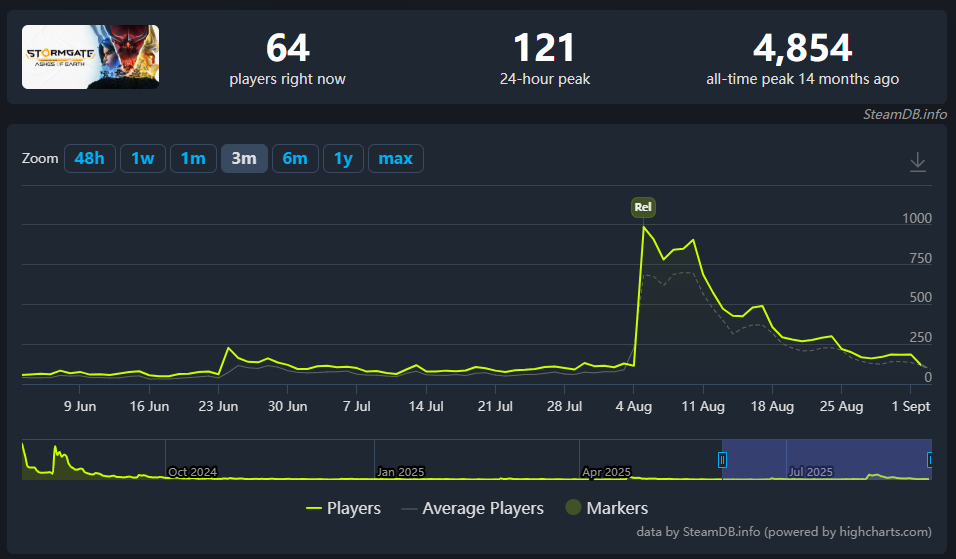Click the '14 Jul' x-axis label
This screenshot has height=559, width=956.
pyautogui.click(x=426, y=406)
